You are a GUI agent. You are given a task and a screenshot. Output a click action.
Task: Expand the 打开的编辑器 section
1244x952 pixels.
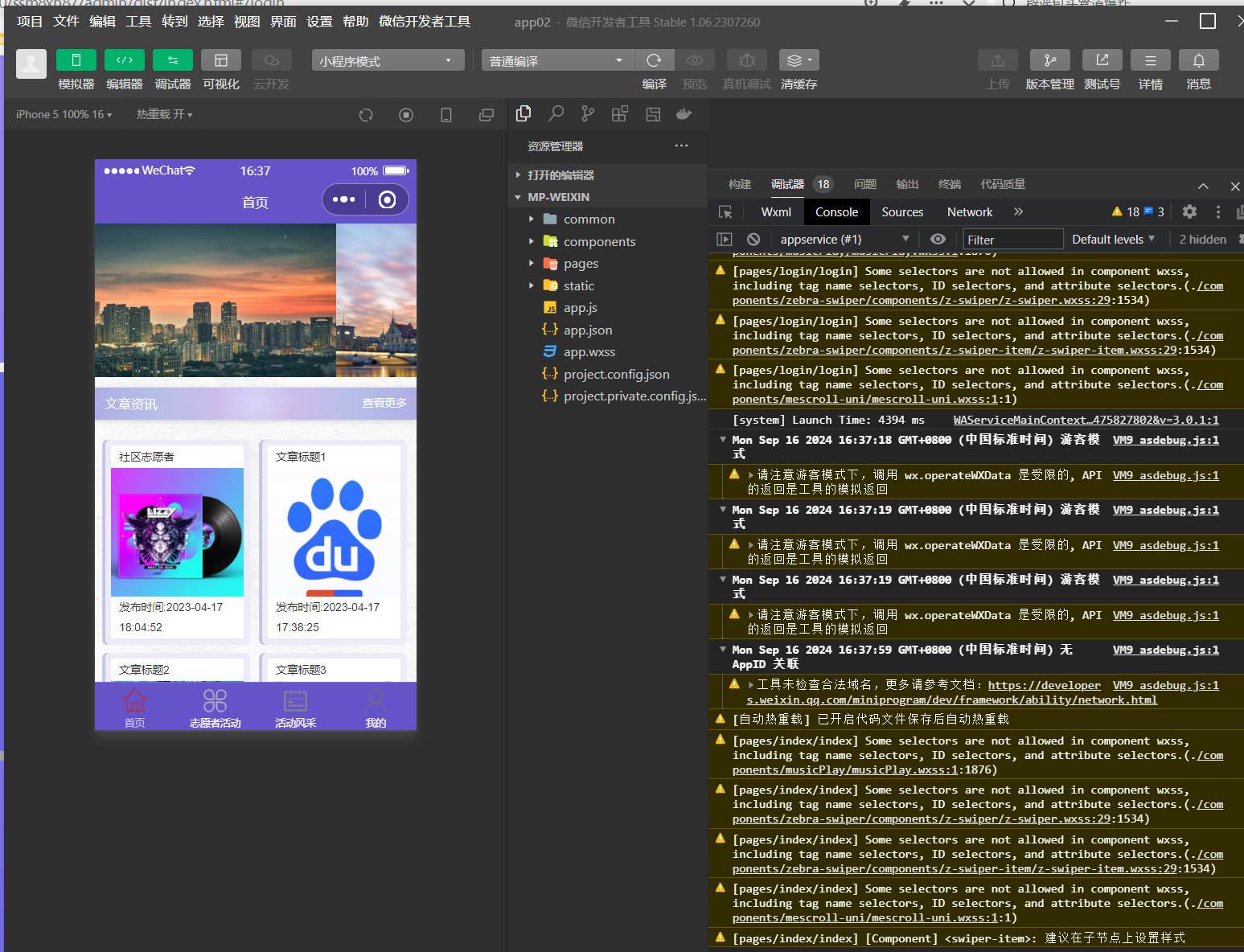(x=609, y=174)
